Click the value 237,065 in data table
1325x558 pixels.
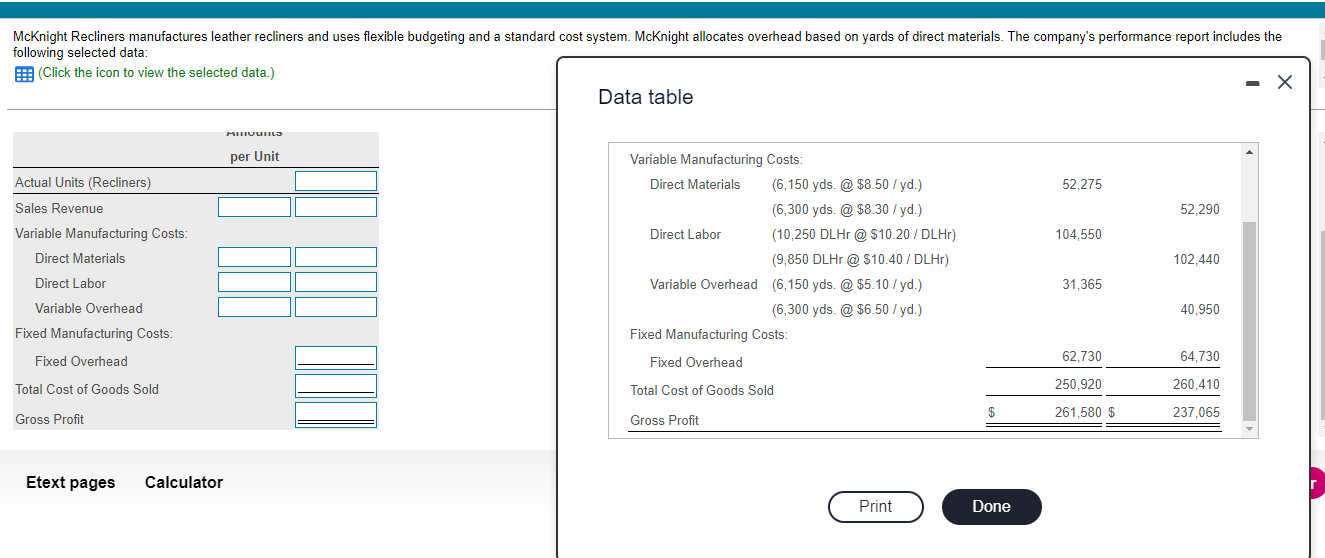(x=1196, y=412)
